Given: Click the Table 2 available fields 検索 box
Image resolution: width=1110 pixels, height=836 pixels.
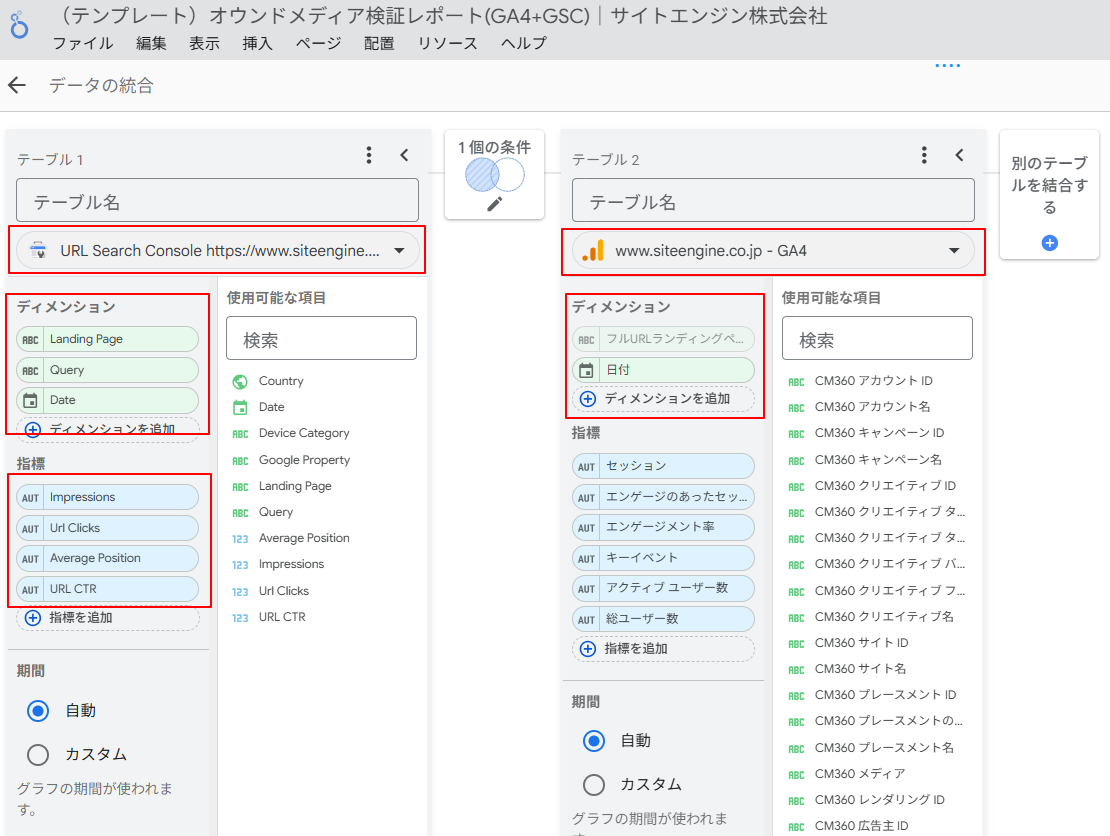Looking at the screenshot, I should tap(877, 338).
